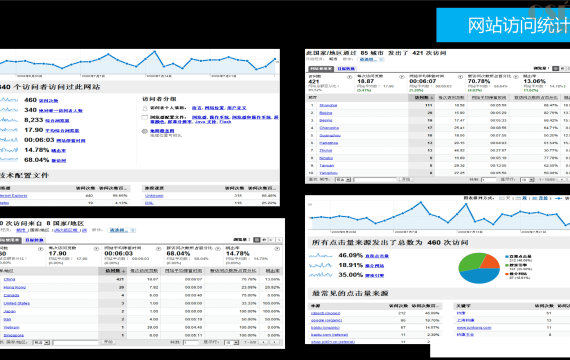The width and height of the screenshot is (570, 360).
Task: Click the Vietnam country link
Action: click(x=11, y=327)
